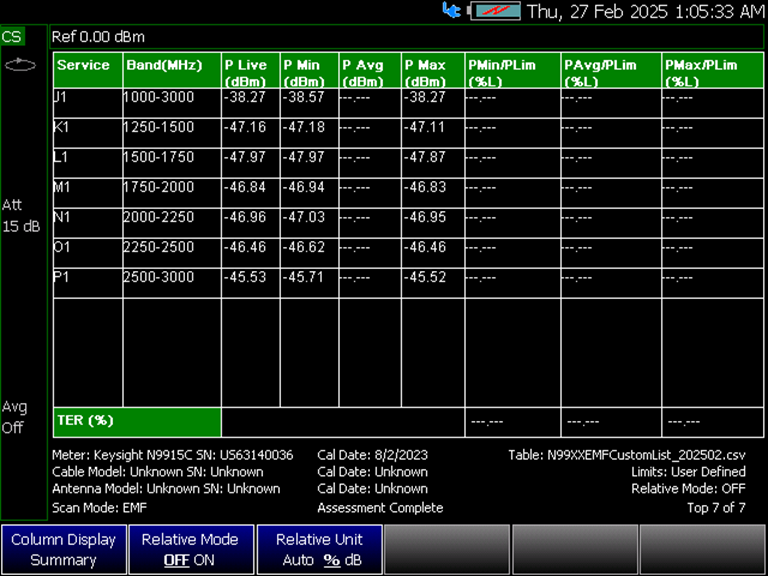Screen dimensions: 768x576
Task: Click the PMin/PLim (%L) column header
Action: point(512,71)
